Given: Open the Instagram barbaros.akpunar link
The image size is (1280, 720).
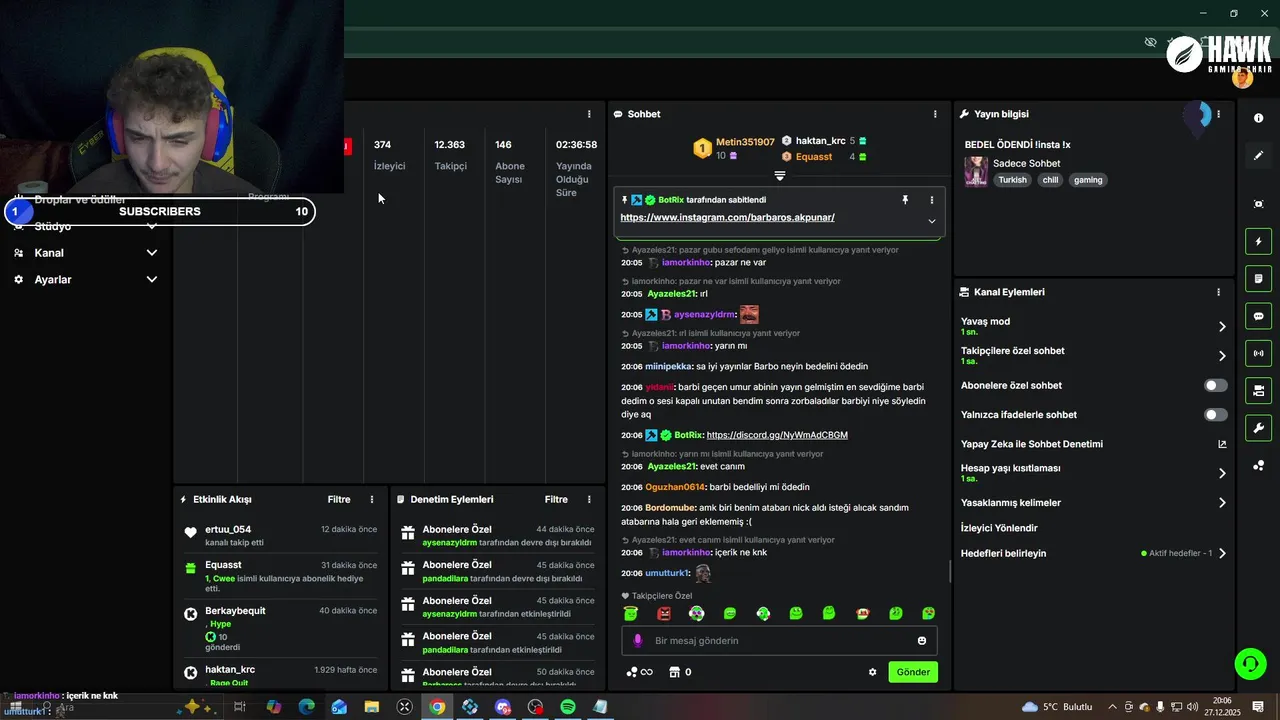Looking at the screenshot, I should point(727,217).
